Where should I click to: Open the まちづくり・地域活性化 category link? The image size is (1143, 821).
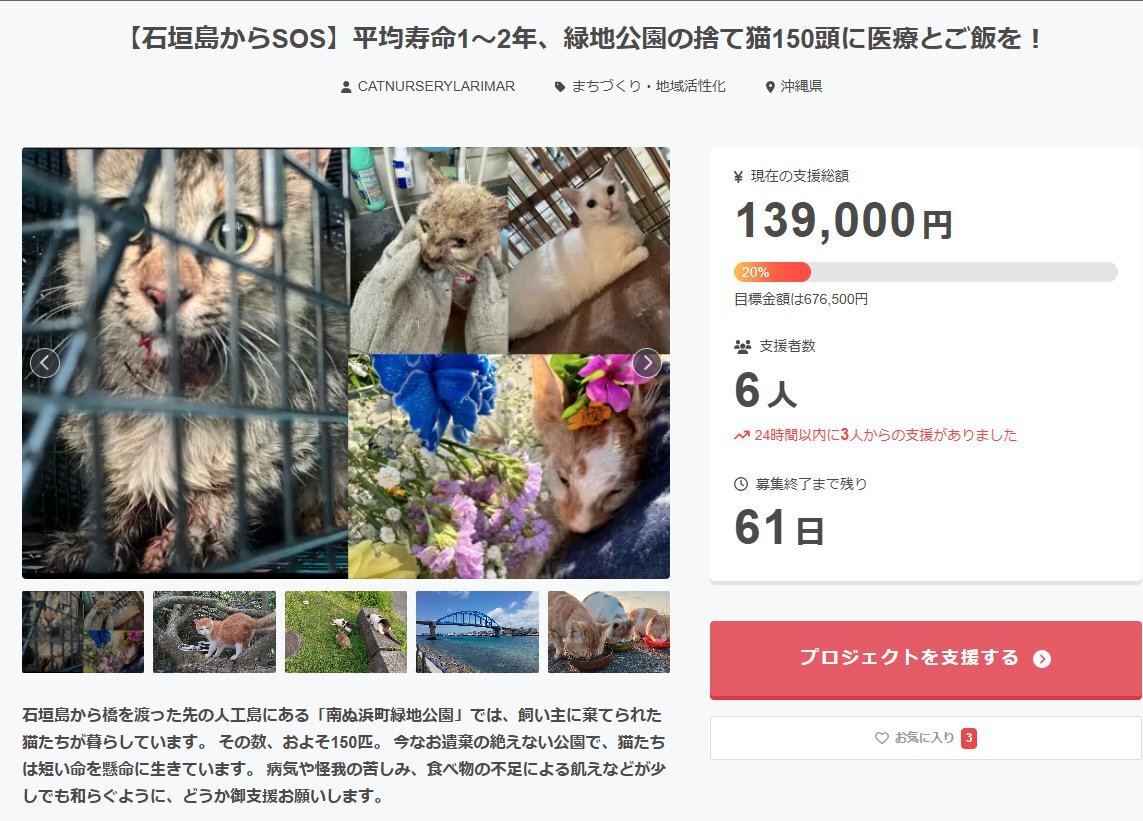[648, 87]
